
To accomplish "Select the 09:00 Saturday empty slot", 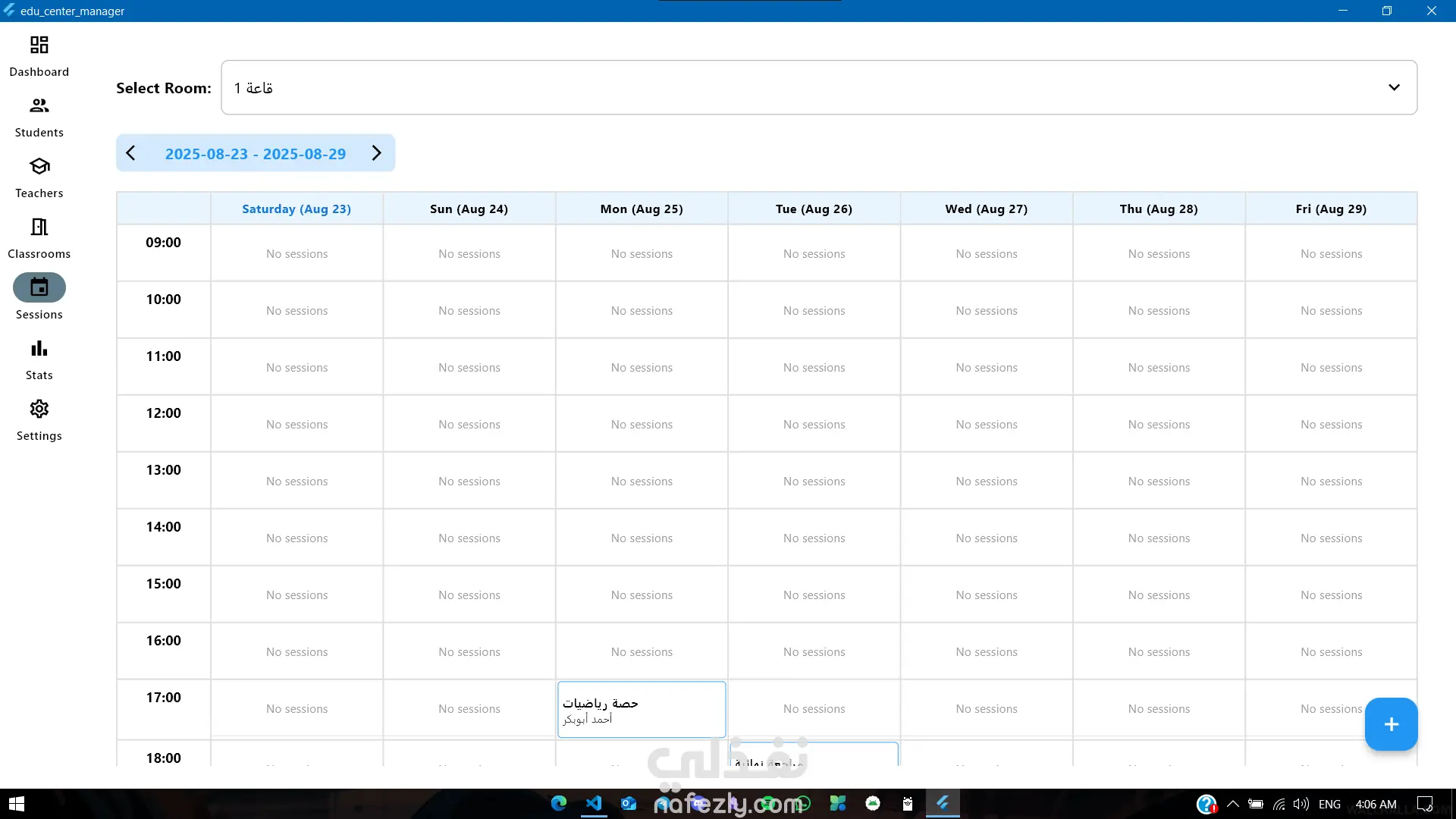I will 297,253.
